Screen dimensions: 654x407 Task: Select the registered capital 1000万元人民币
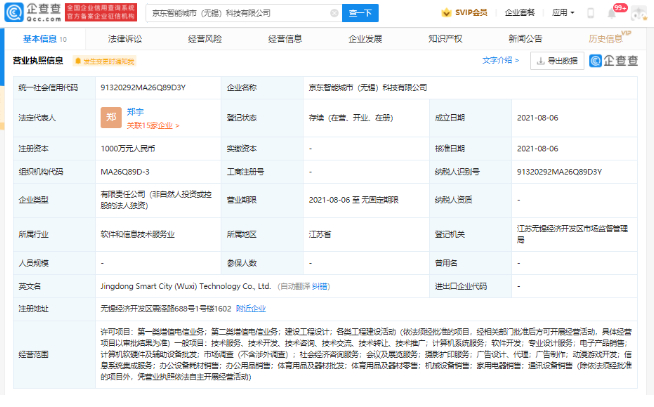(x=128, y=148)
